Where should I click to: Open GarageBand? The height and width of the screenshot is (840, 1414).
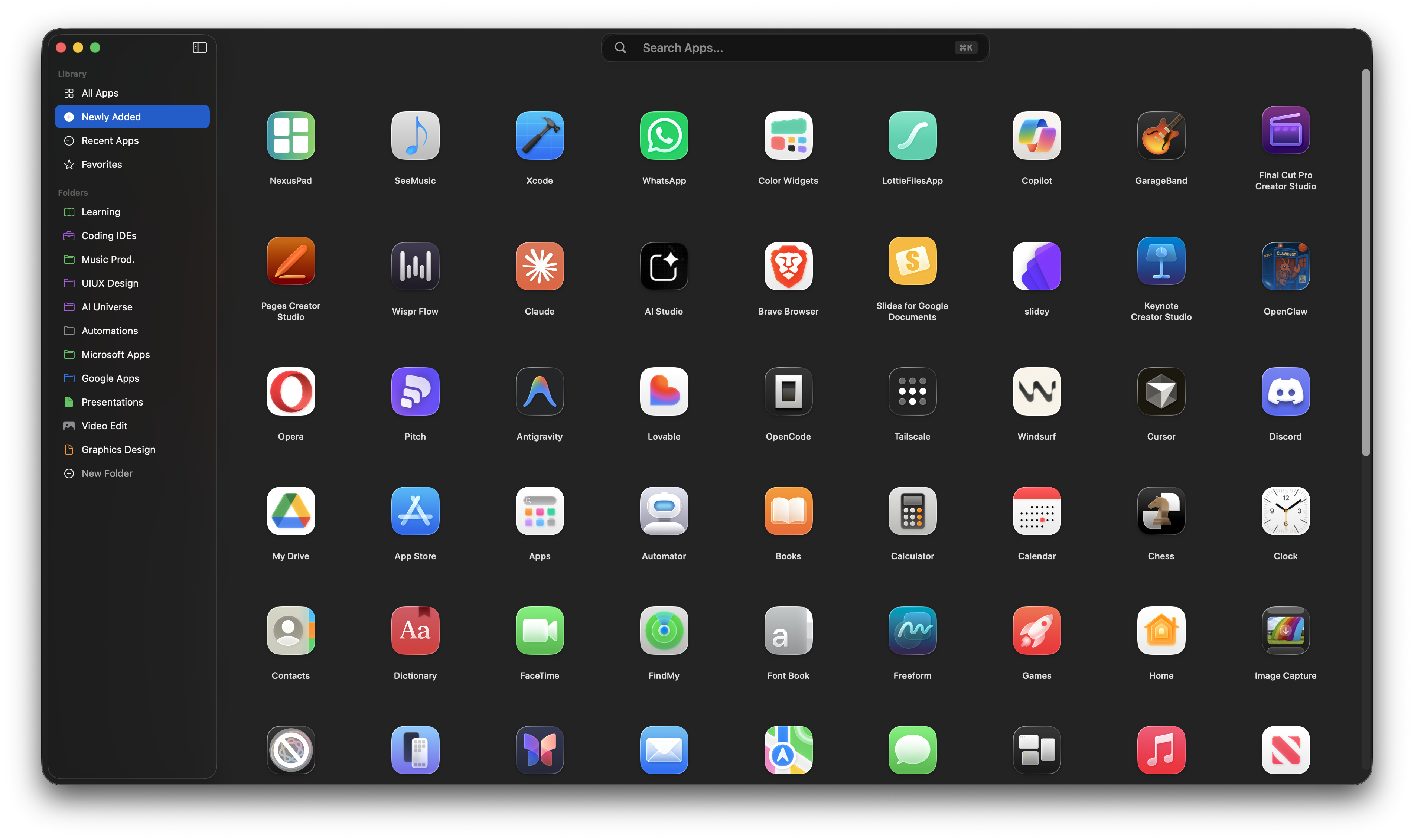click(x=1160, y=135)
